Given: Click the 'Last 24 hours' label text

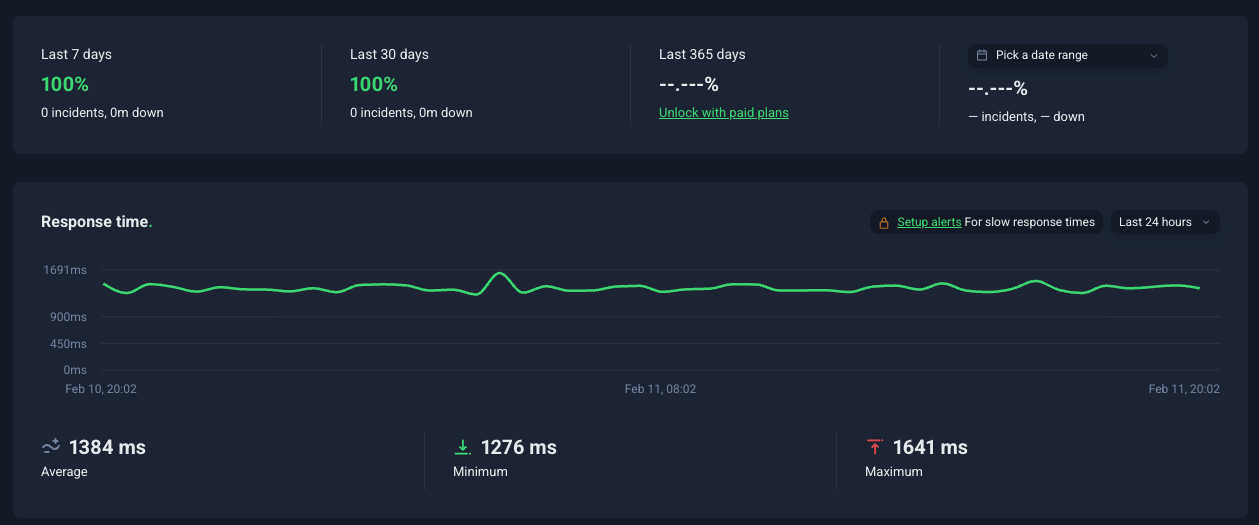Looking at the screenshot, I should (x=1155, y=222).
